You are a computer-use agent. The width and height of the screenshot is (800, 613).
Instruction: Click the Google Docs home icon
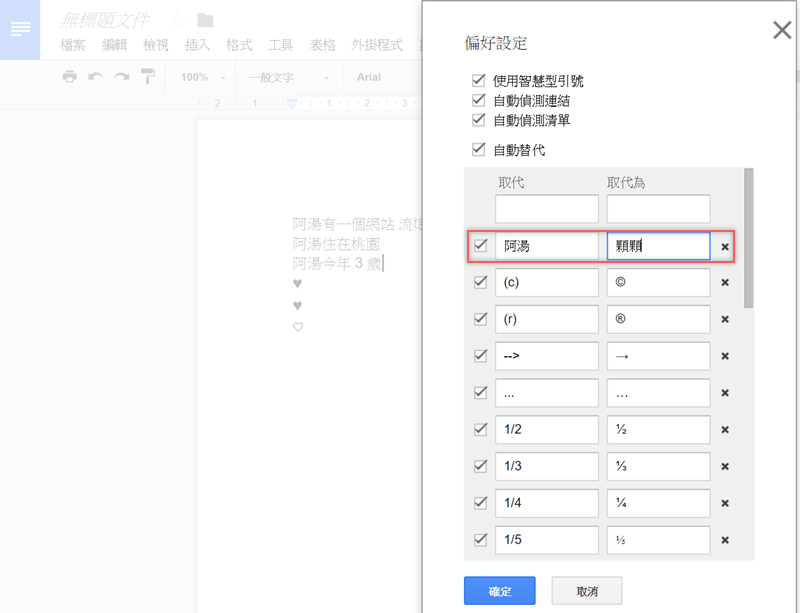[x=20, y=29]
